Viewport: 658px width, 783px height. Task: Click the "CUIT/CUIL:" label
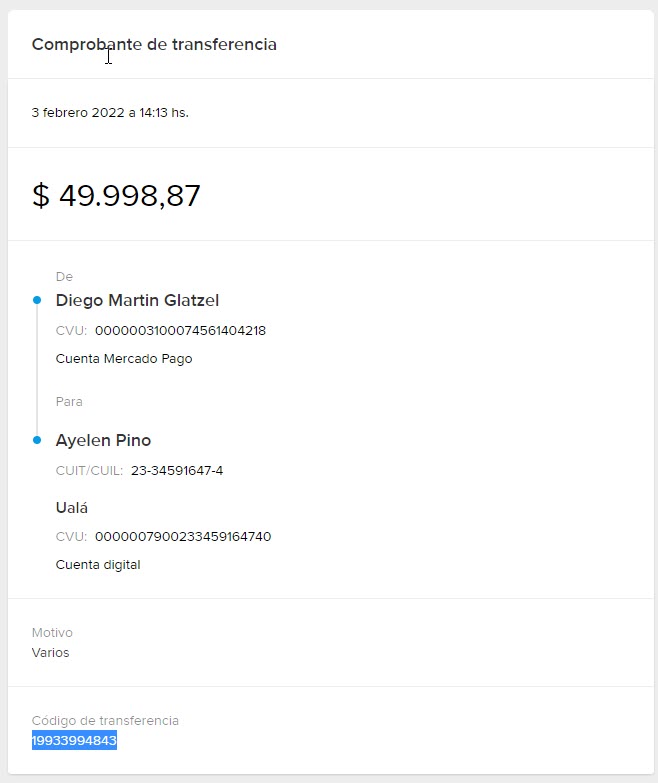point(89,471)
